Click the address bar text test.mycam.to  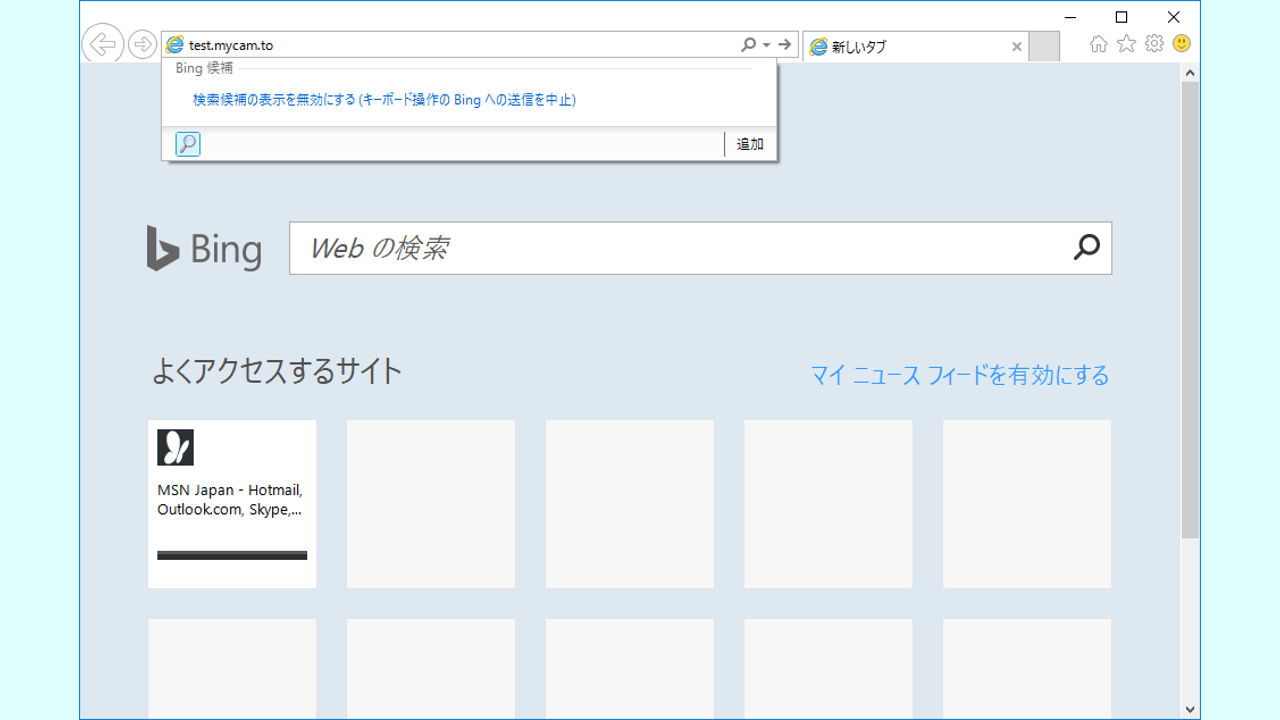[x=231, y=45]
